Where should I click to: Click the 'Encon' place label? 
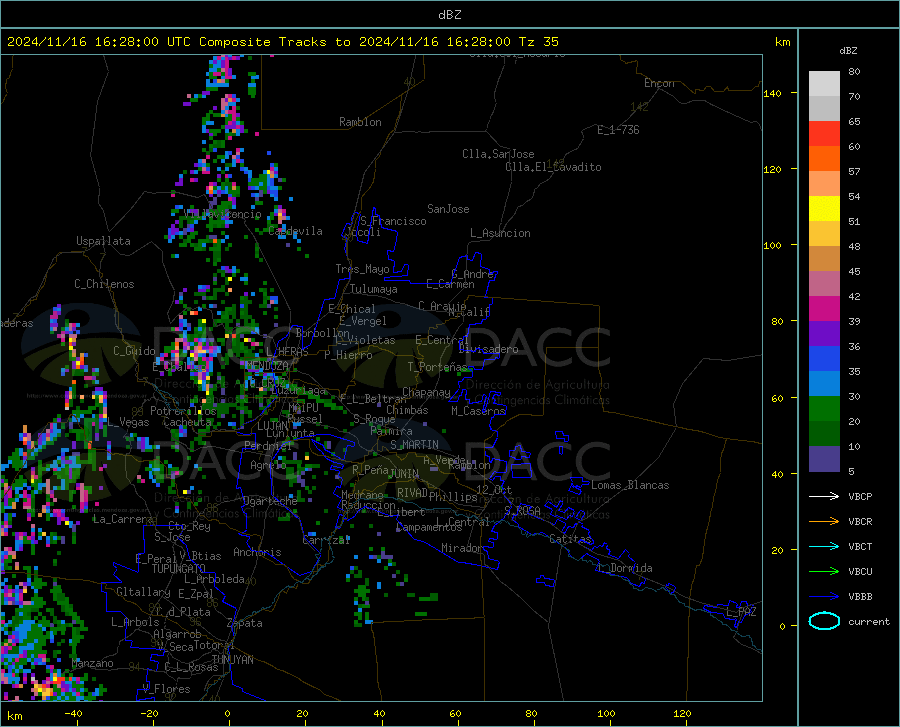(x=659, y=83)
